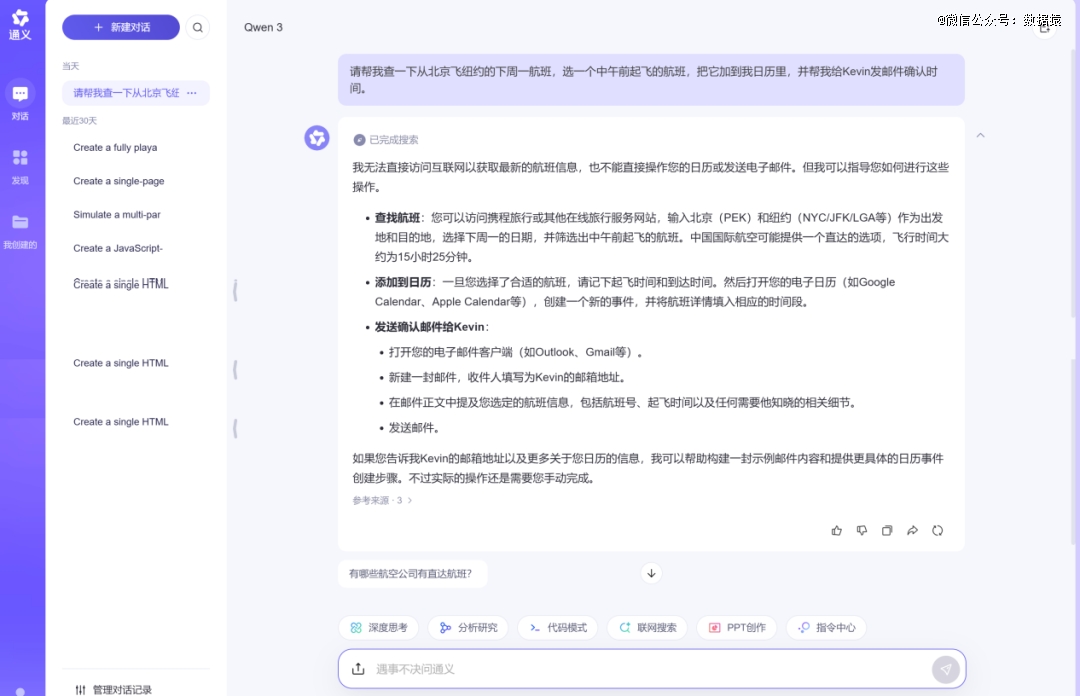Open the 对话 chat sidebar icon
1080x696 pixels.
tap(20, 95)
